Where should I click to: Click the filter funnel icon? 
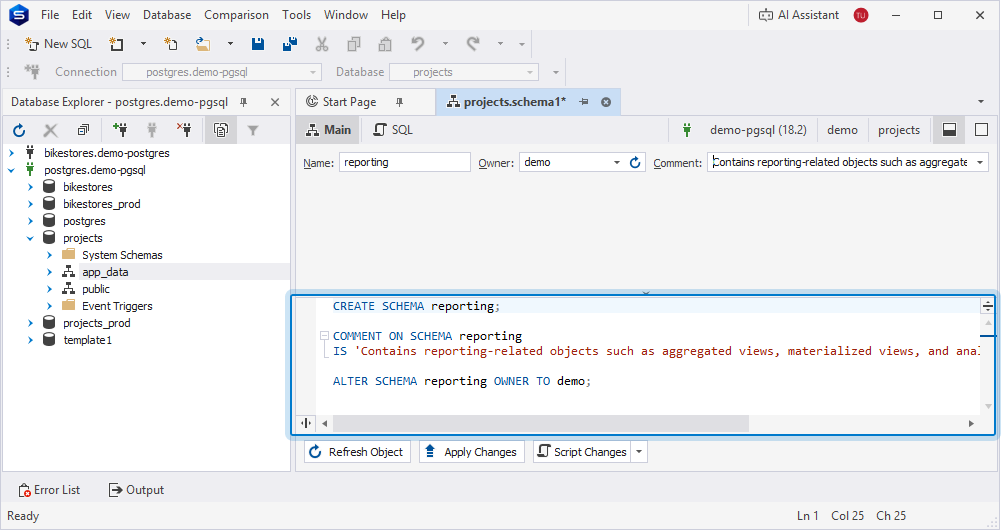tap(253, 130)
